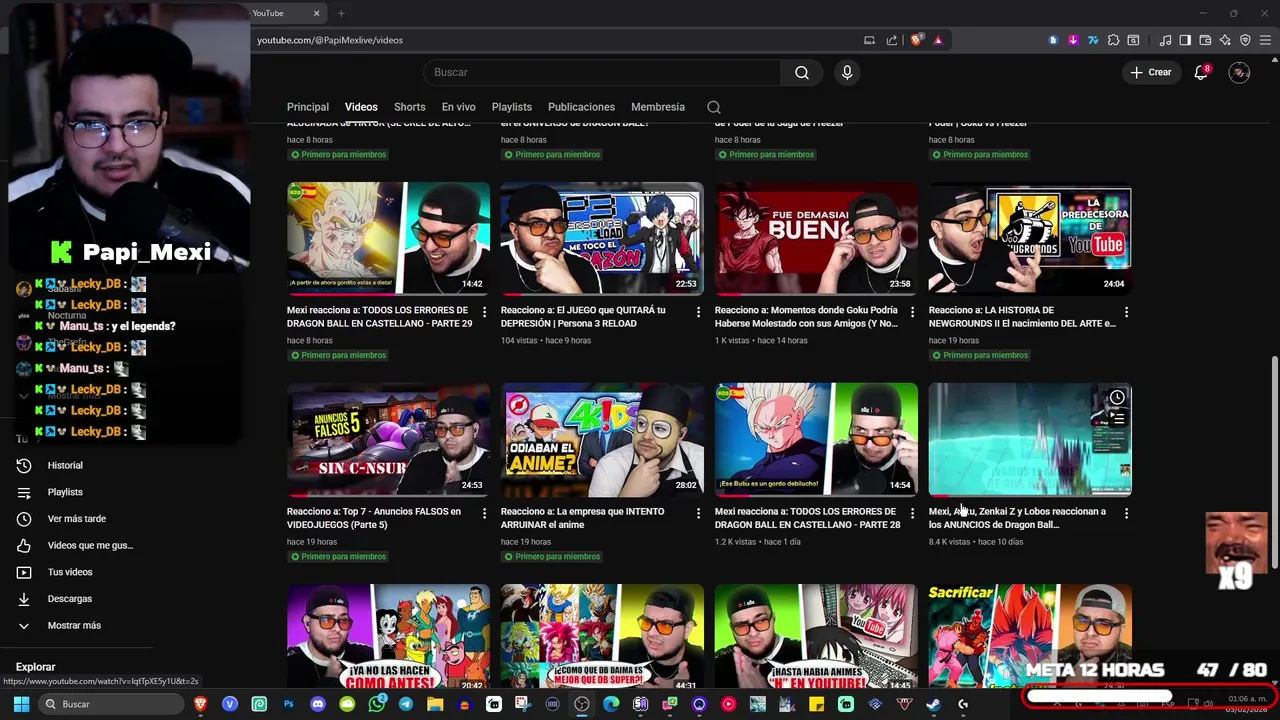Click the Brave Rewards triangle icon
Screen dimensions: 1280x720
pyautogui.click(x=938, y=40)
